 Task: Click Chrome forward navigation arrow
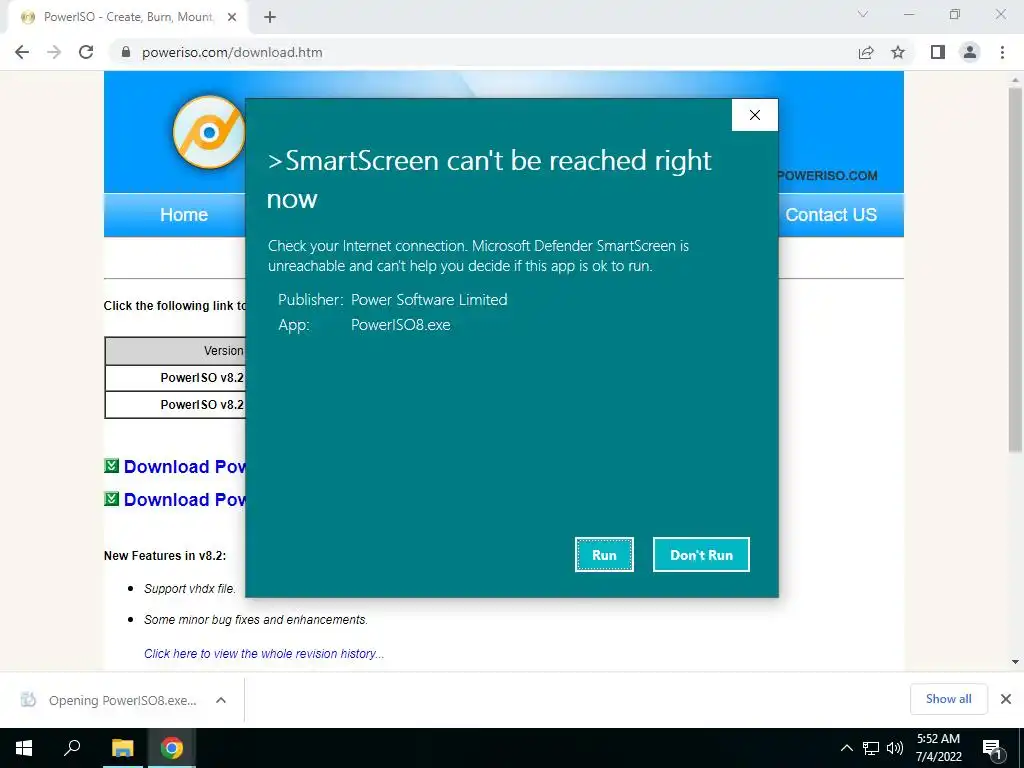click(x=54, y=52)
